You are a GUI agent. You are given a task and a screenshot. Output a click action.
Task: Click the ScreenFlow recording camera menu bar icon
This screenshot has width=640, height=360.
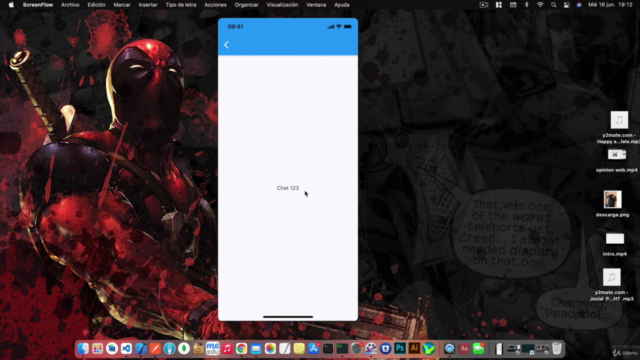pyautogui.click(x=484, y=5)
